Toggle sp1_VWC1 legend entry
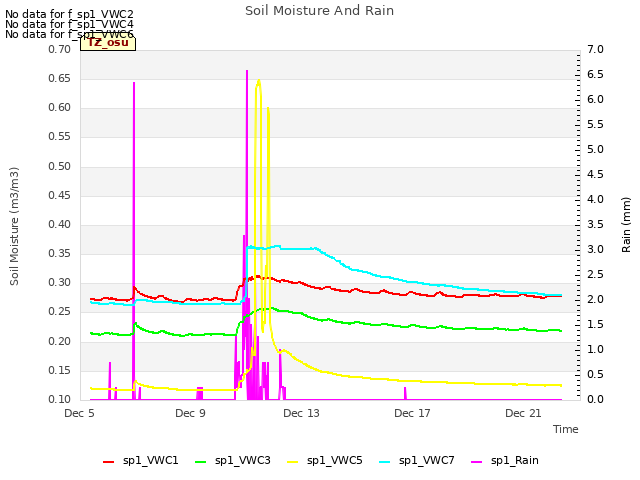This screenshot has width=640, height=480. (x=140, y=461)
